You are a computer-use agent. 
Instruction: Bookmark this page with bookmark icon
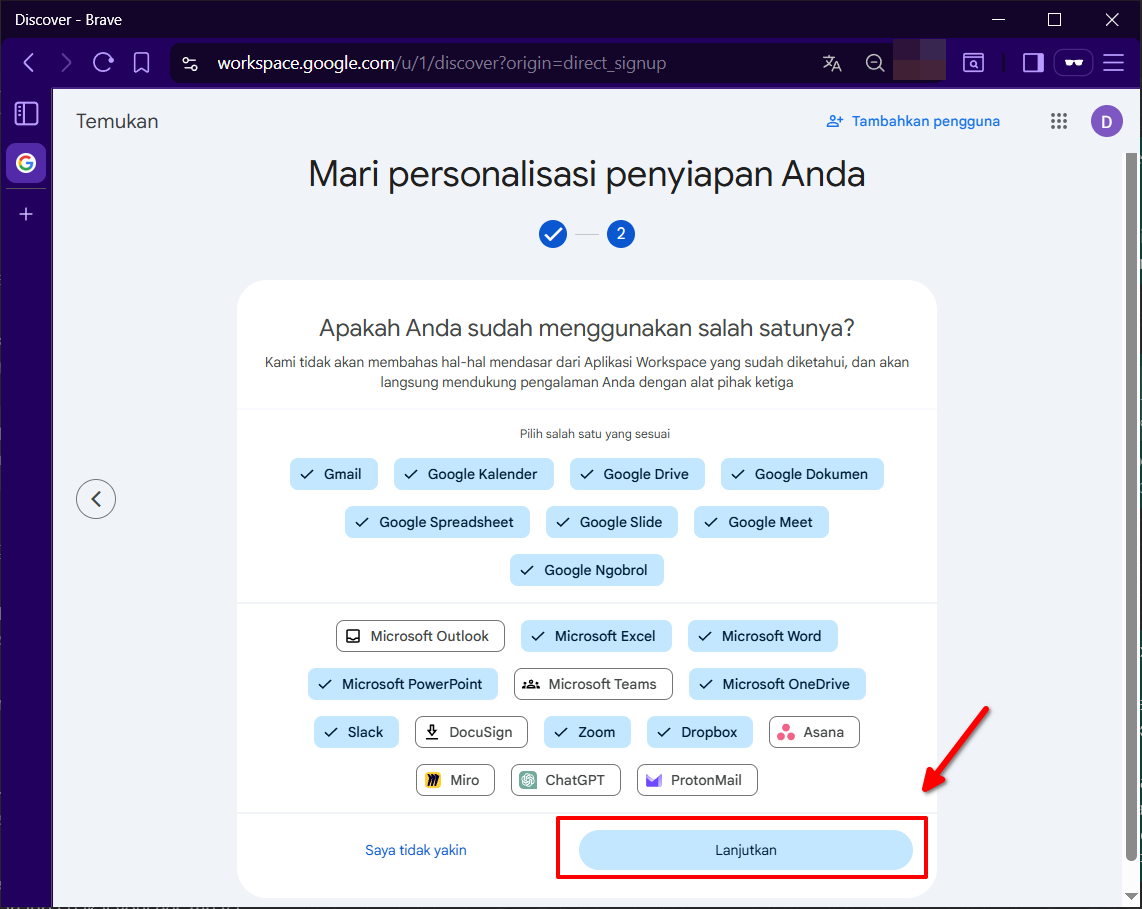coord(141,63)
